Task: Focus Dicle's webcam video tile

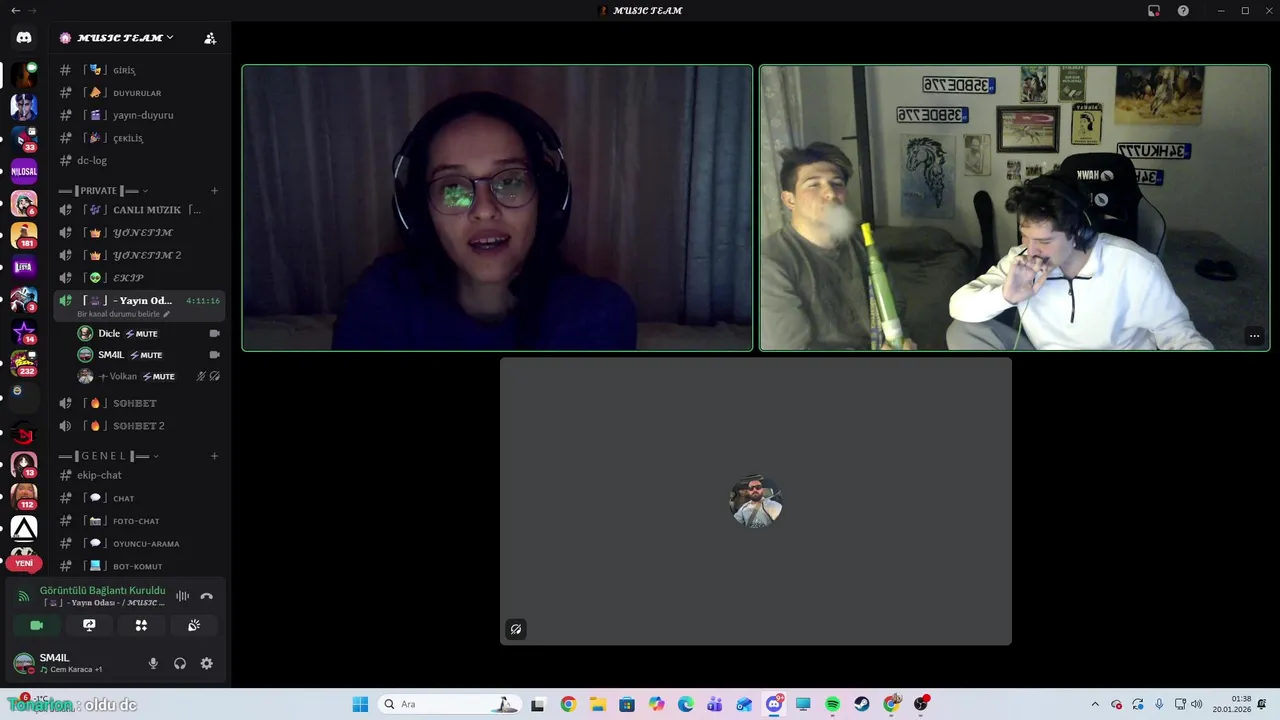Action: [x=497, y=208]
